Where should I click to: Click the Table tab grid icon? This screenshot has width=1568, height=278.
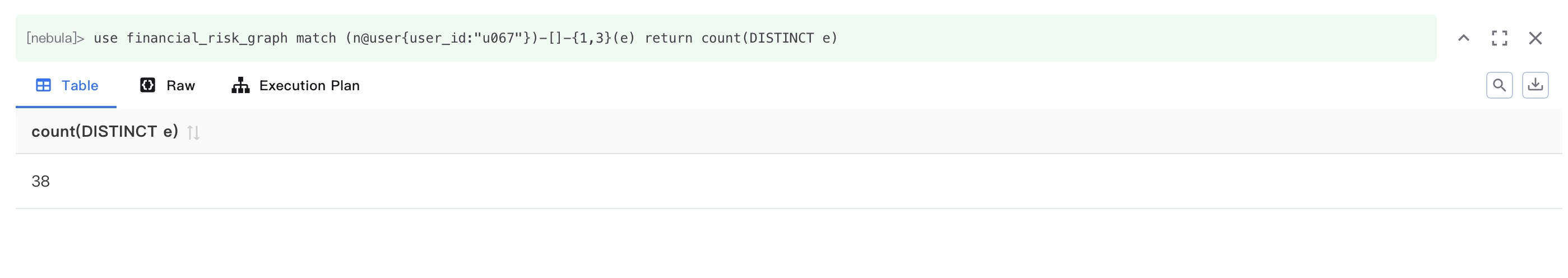click(x=43, y=85)
